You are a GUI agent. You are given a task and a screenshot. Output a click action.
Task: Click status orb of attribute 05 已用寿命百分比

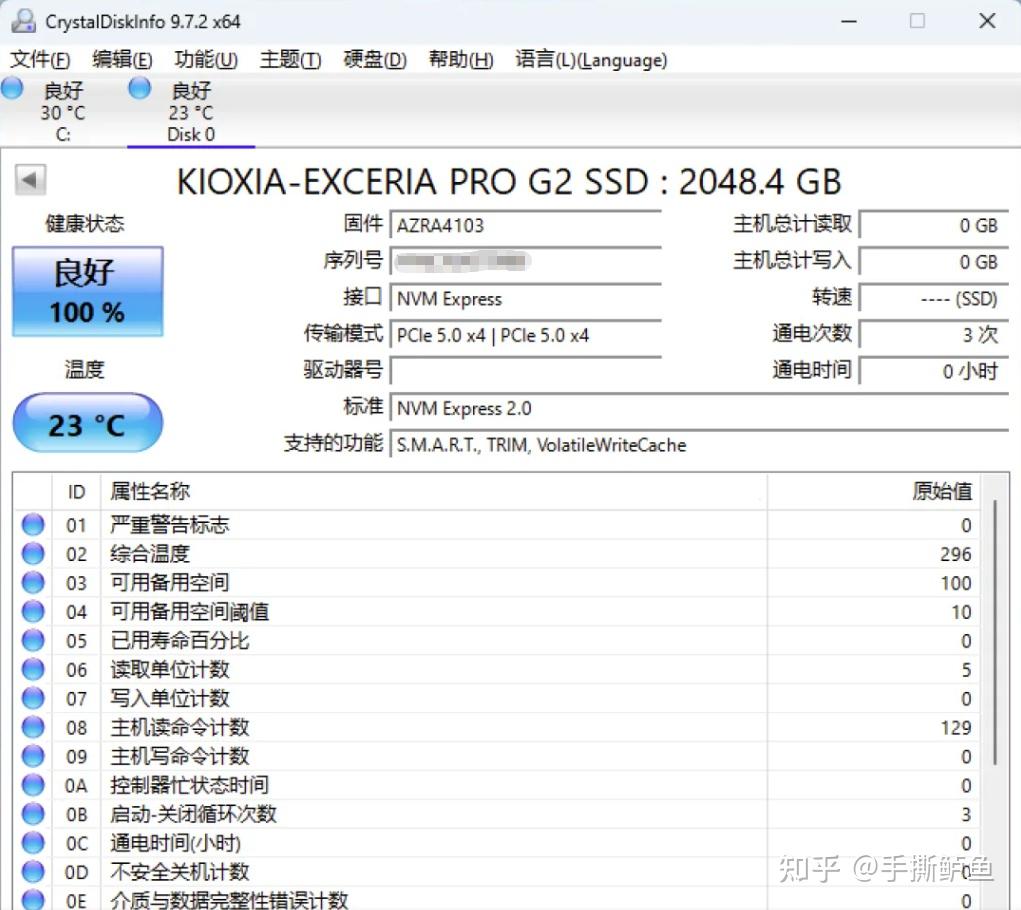click(33, 640)
